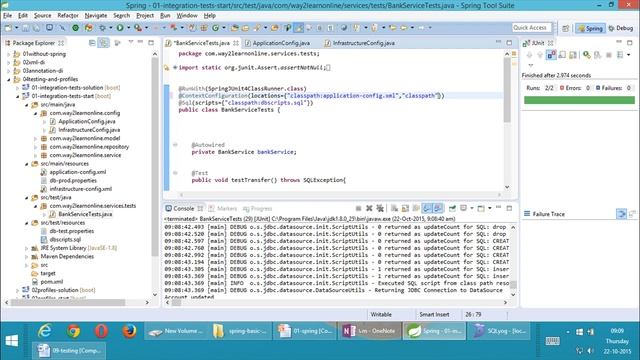Select db-prod.properties file
This screenshot has width=640, height=360.
click(73, 180)
